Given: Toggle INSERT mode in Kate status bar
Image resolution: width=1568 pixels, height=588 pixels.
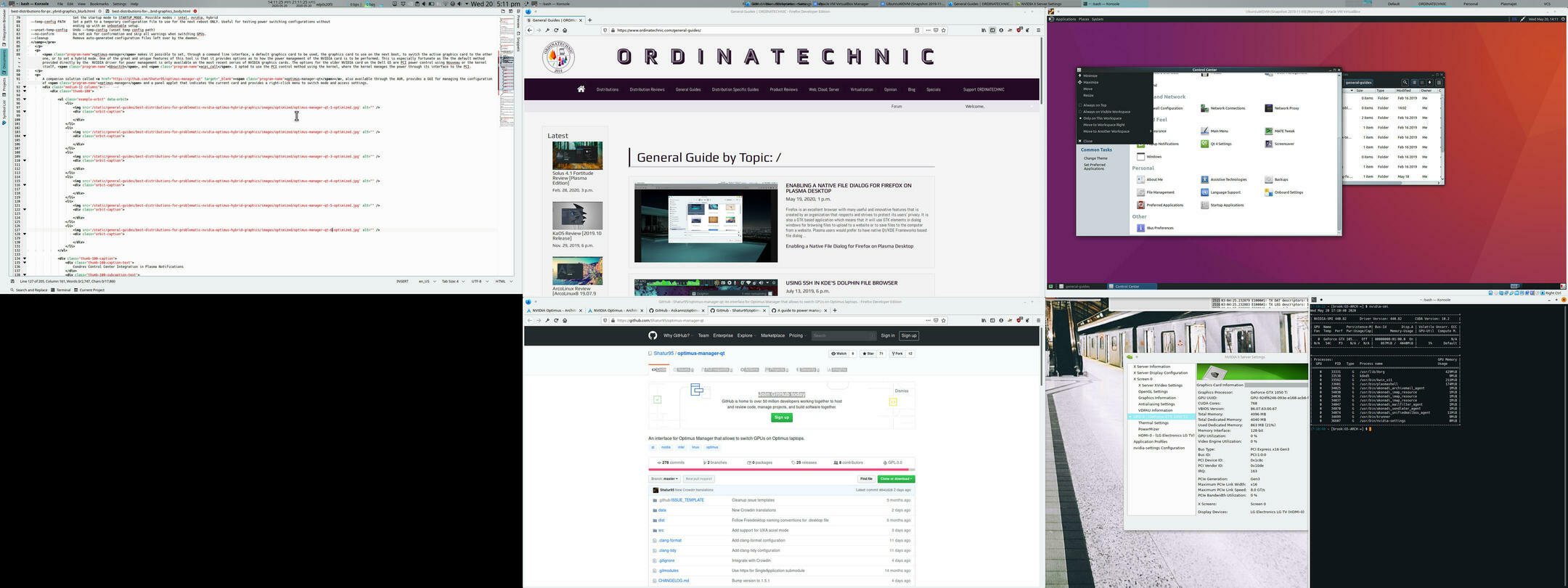Looking at the screenshot, I should 402,282.
